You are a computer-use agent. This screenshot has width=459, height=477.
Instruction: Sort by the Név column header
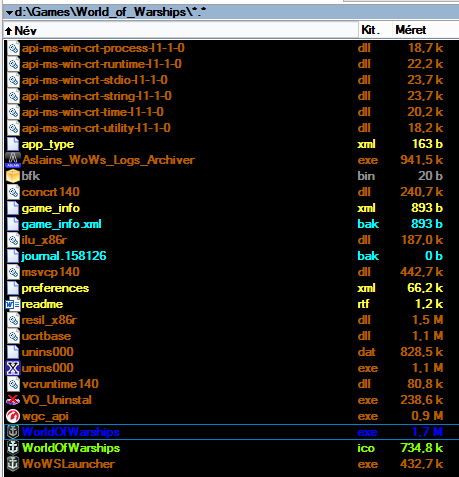tap(181, 30)
